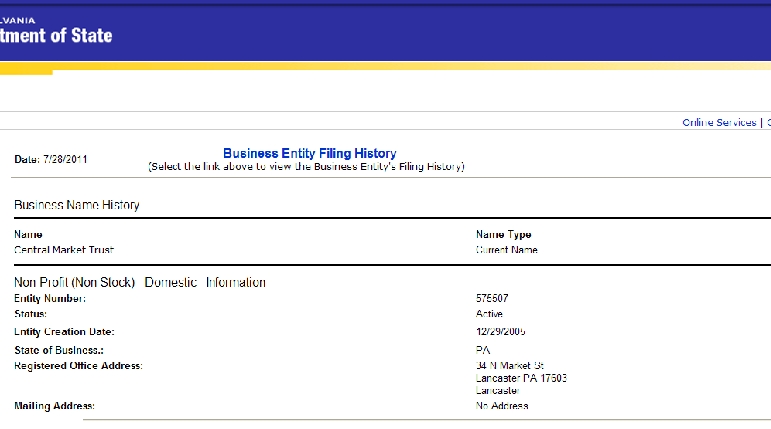Open the Business Entity Filing History link

(x=309, y=154)
